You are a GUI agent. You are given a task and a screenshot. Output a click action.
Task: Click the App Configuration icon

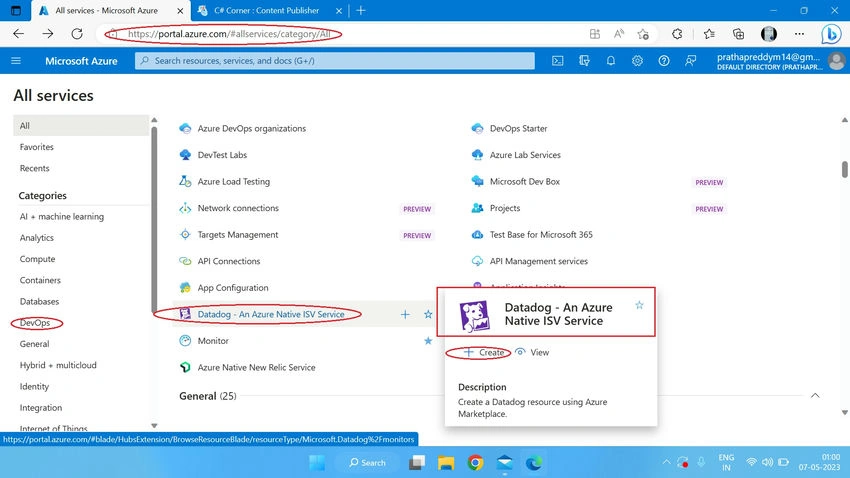point(185,288)
